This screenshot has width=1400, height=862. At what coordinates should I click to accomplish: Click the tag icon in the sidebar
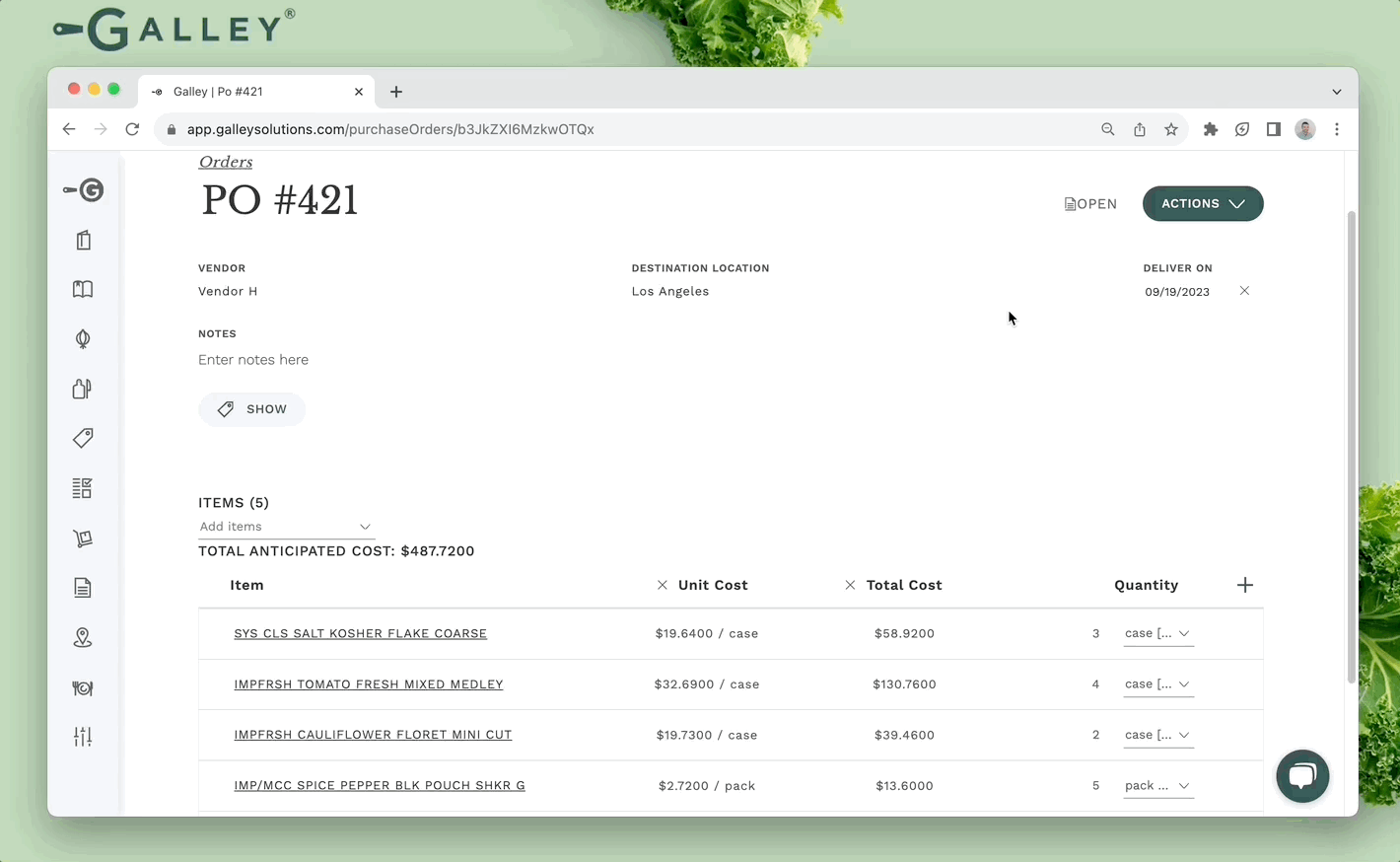point(83,438)
